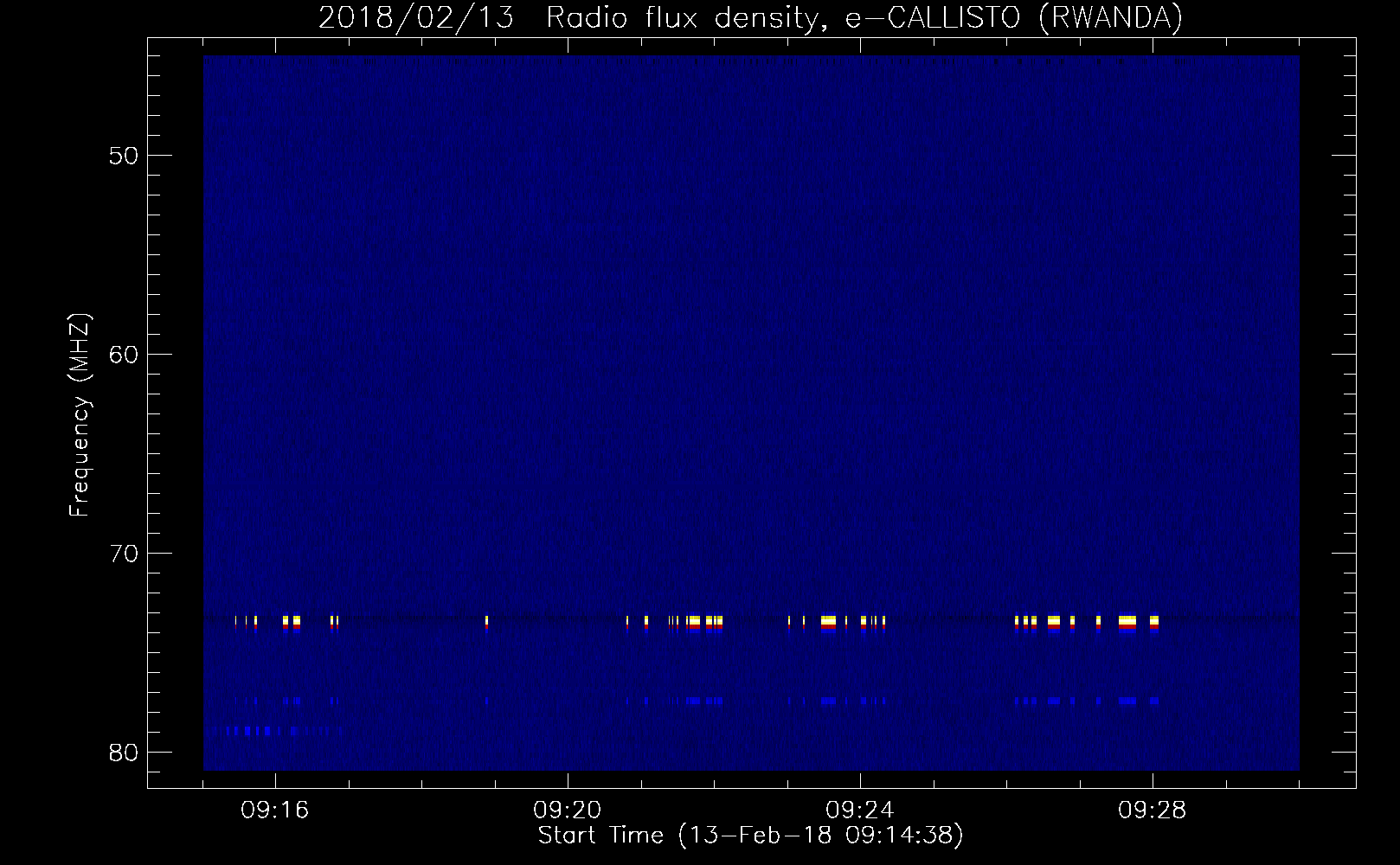Click the 50 MHz frequency tick label
Screen dimensions: 1400x865
125,156
